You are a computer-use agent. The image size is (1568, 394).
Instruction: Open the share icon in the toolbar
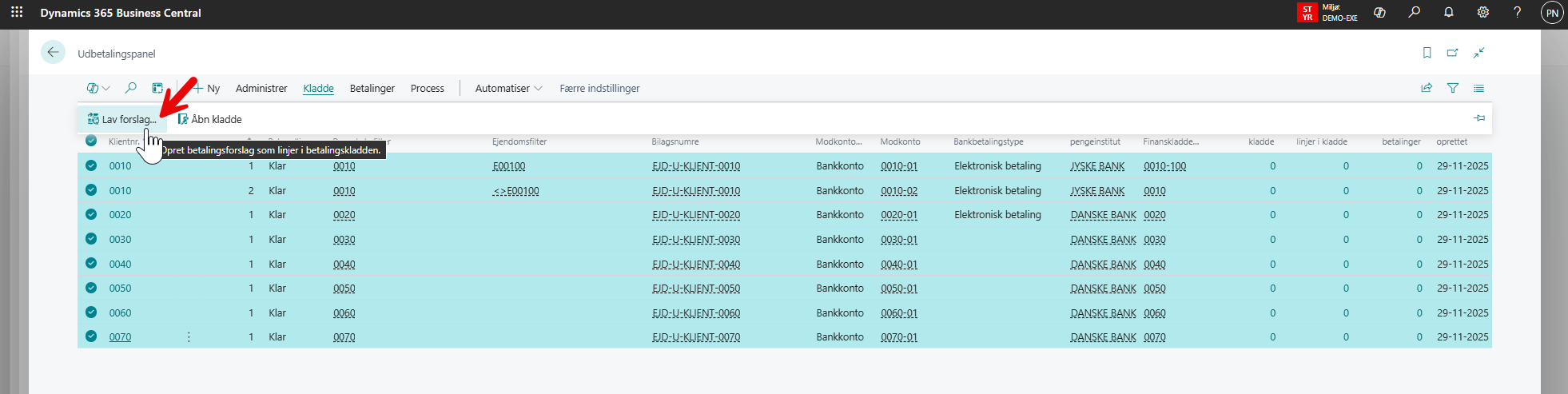pyautogui.click(x=1427, y=88)
